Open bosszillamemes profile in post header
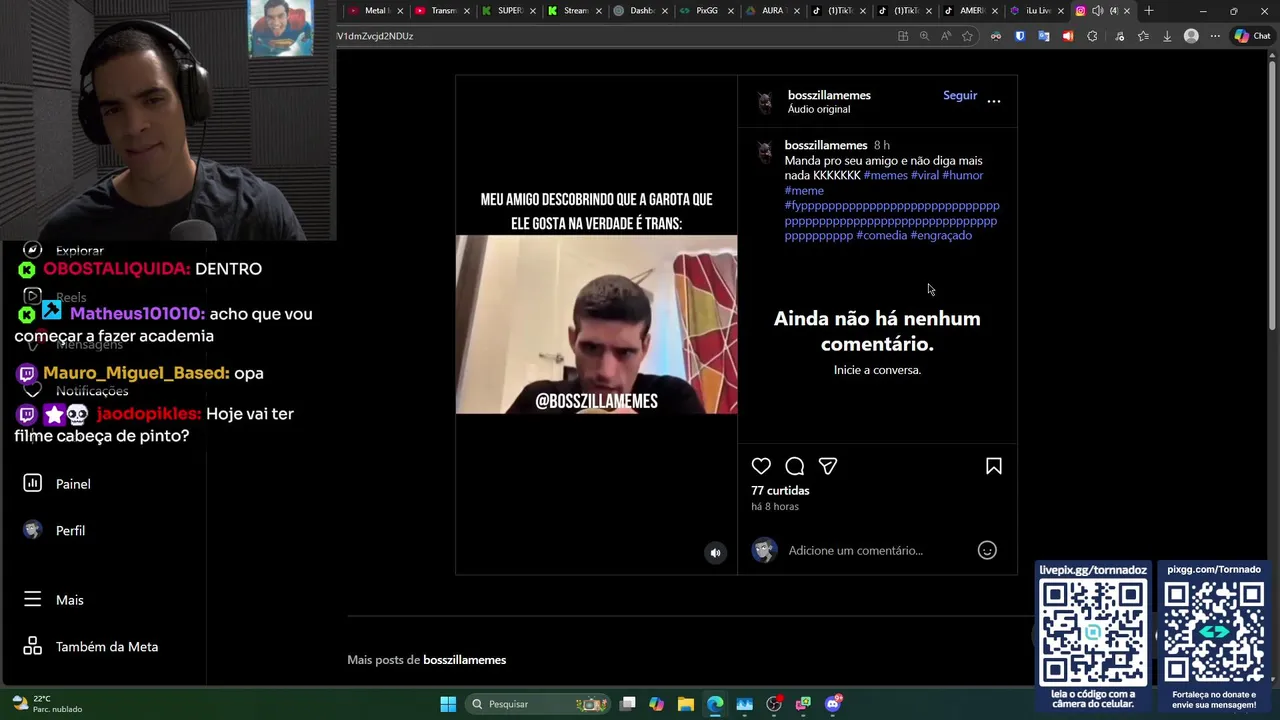This screenshot has height=720, width=1280. pyautogui.click(x=829, y=95)
